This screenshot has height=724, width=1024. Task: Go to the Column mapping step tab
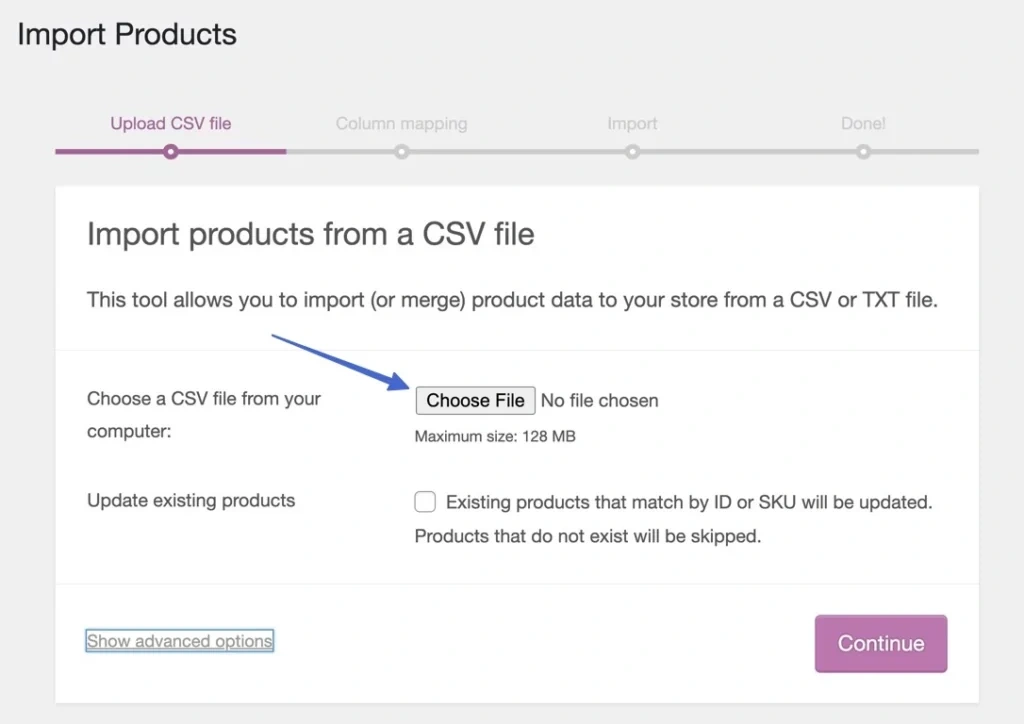401,124
